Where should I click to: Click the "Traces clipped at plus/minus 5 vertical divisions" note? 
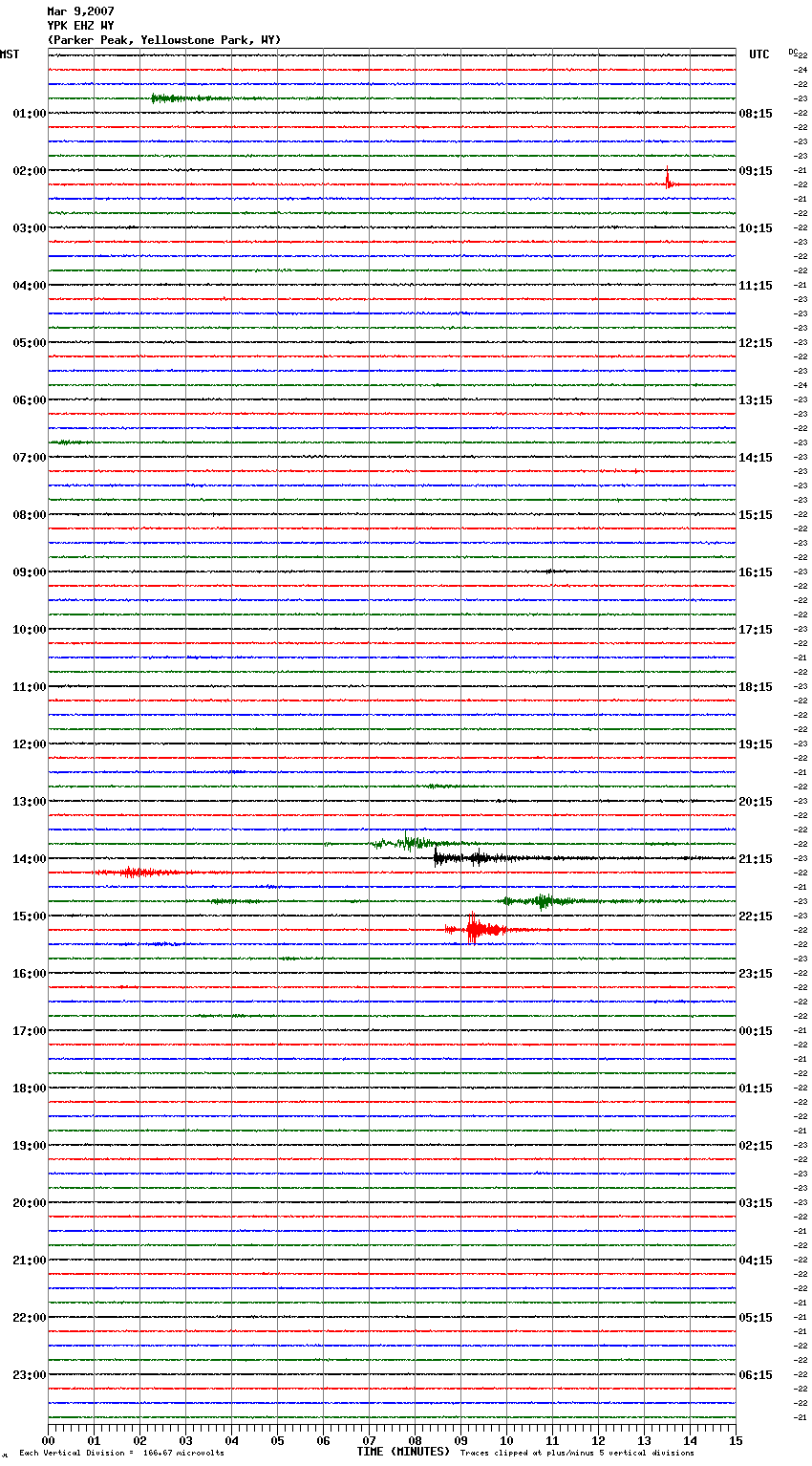pos(577,1454)
